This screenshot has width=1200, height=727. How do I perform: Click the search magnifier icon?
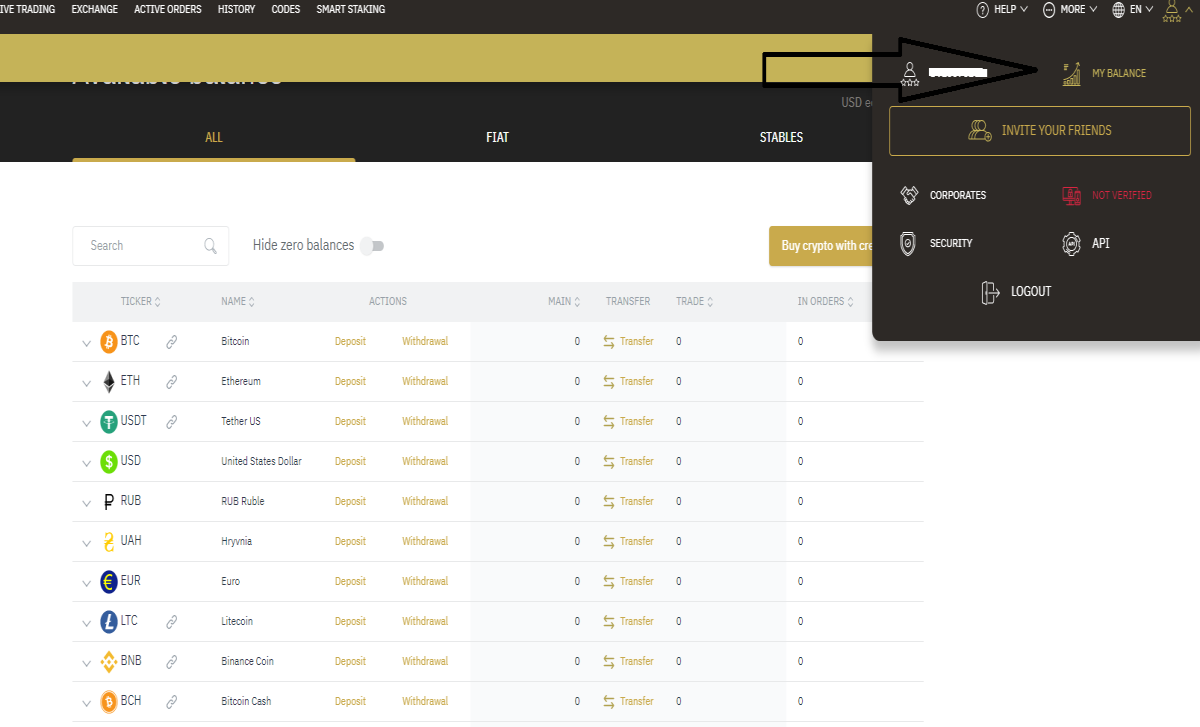[x=210, y=246]
